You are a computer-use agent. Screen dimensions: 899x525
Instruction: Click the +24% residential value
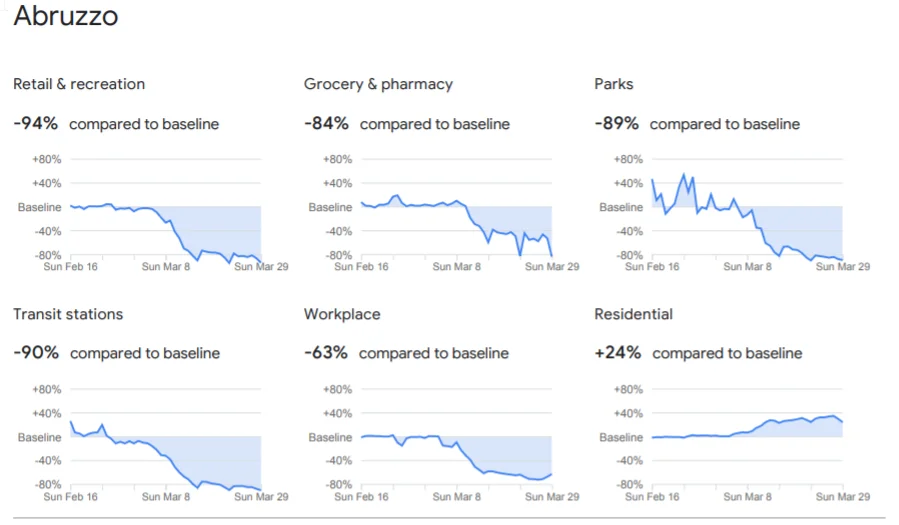(617, 352)
